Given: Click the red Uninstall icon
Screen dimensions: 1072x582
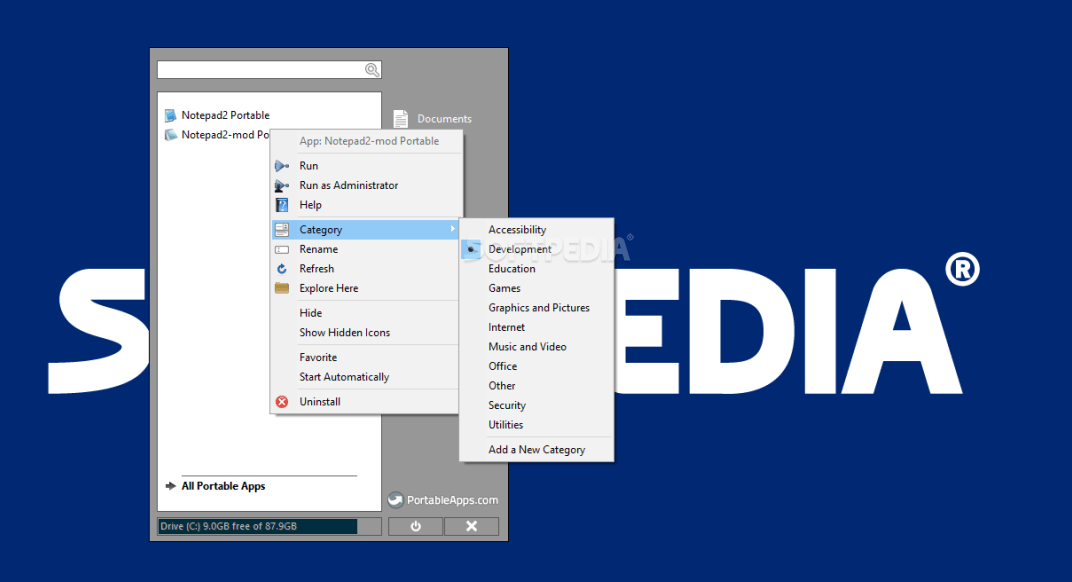Looking at the screenshot, I should 282,402.
